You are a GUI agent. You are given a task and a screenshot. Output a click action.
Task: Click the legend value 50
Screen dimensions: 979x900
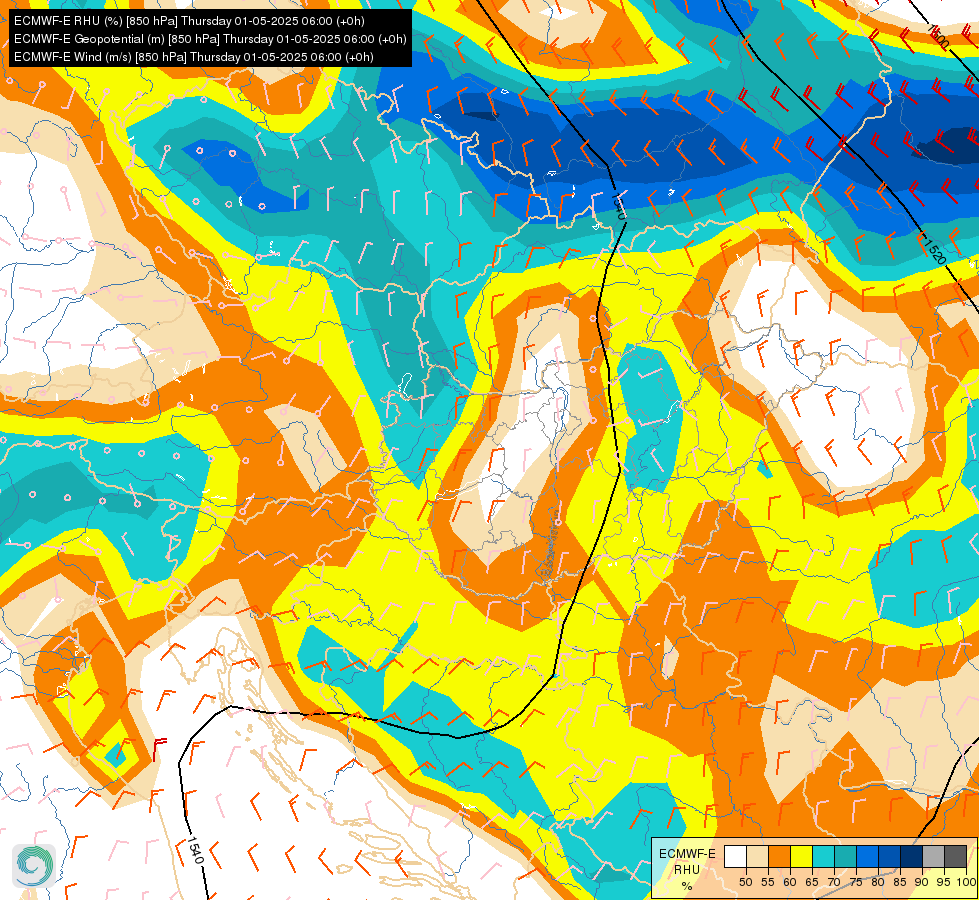click(x=745, y=882)
